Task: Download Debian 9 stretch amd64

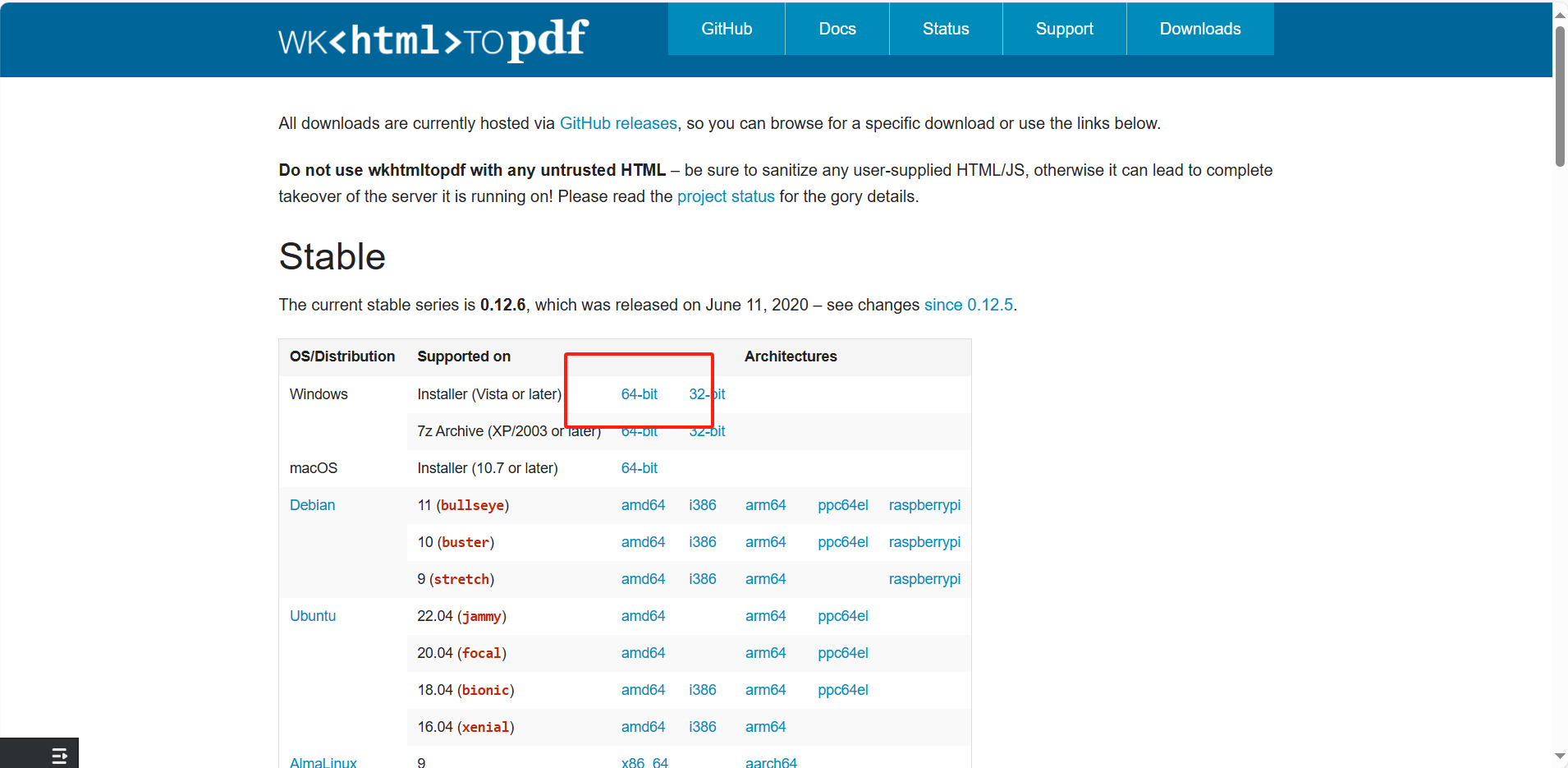Action: click(643, 579)
